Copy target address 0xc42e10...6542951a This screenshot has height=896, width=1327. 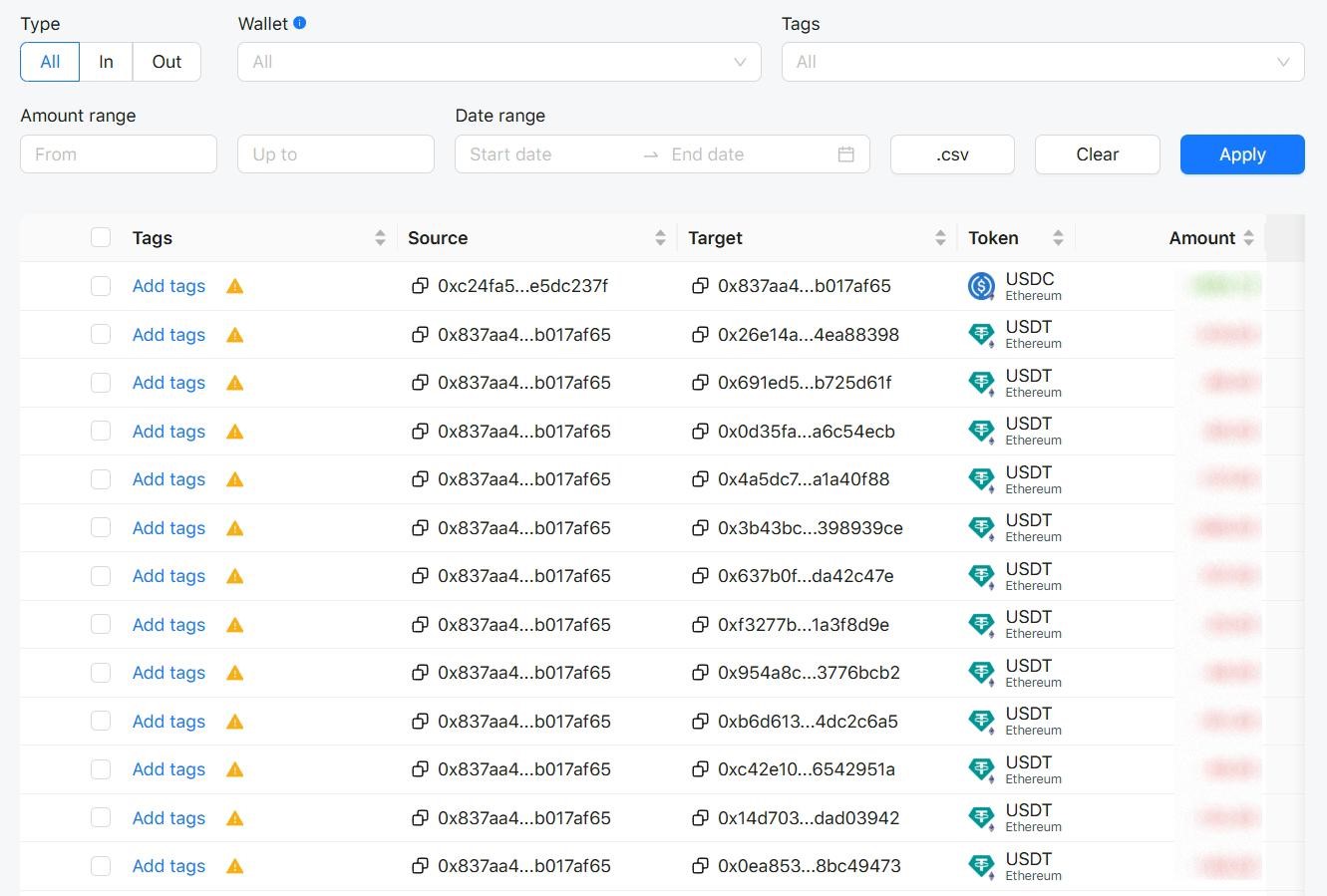(700, 769)
